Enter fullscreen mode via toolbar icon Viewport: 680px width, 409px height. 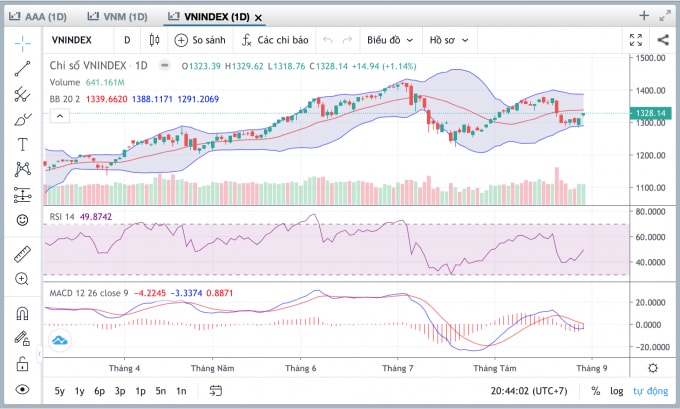[636, 40]
